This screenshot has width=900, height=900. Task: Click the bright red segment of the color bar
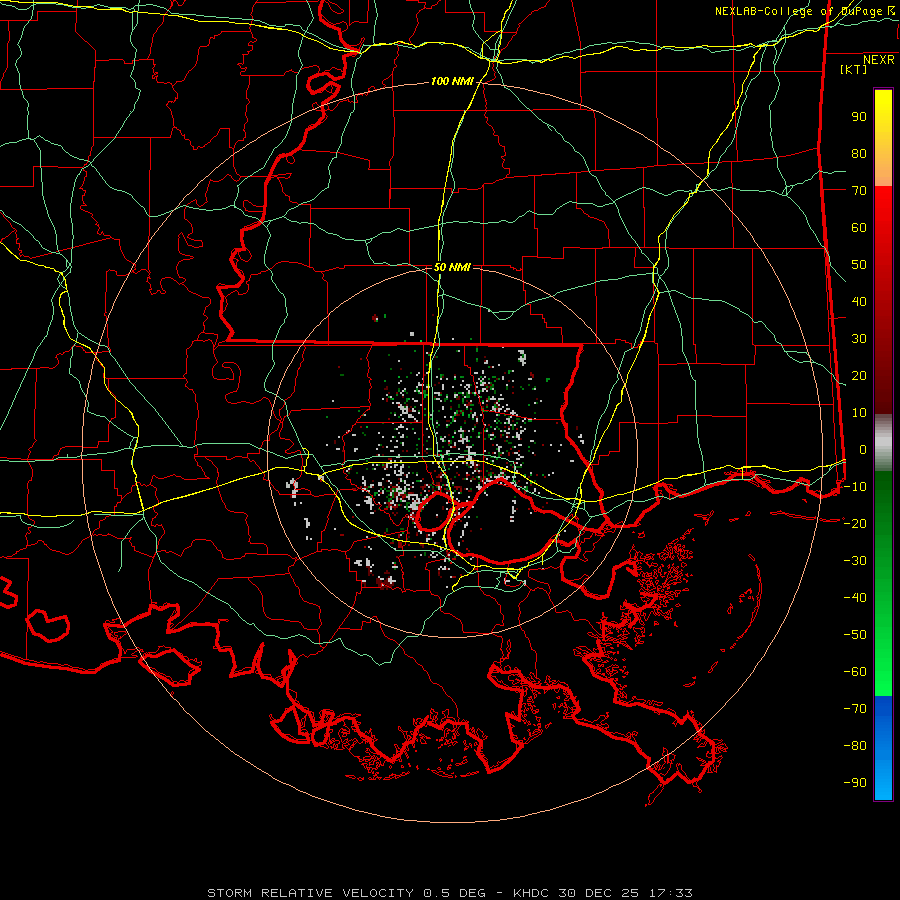point(883,300)
